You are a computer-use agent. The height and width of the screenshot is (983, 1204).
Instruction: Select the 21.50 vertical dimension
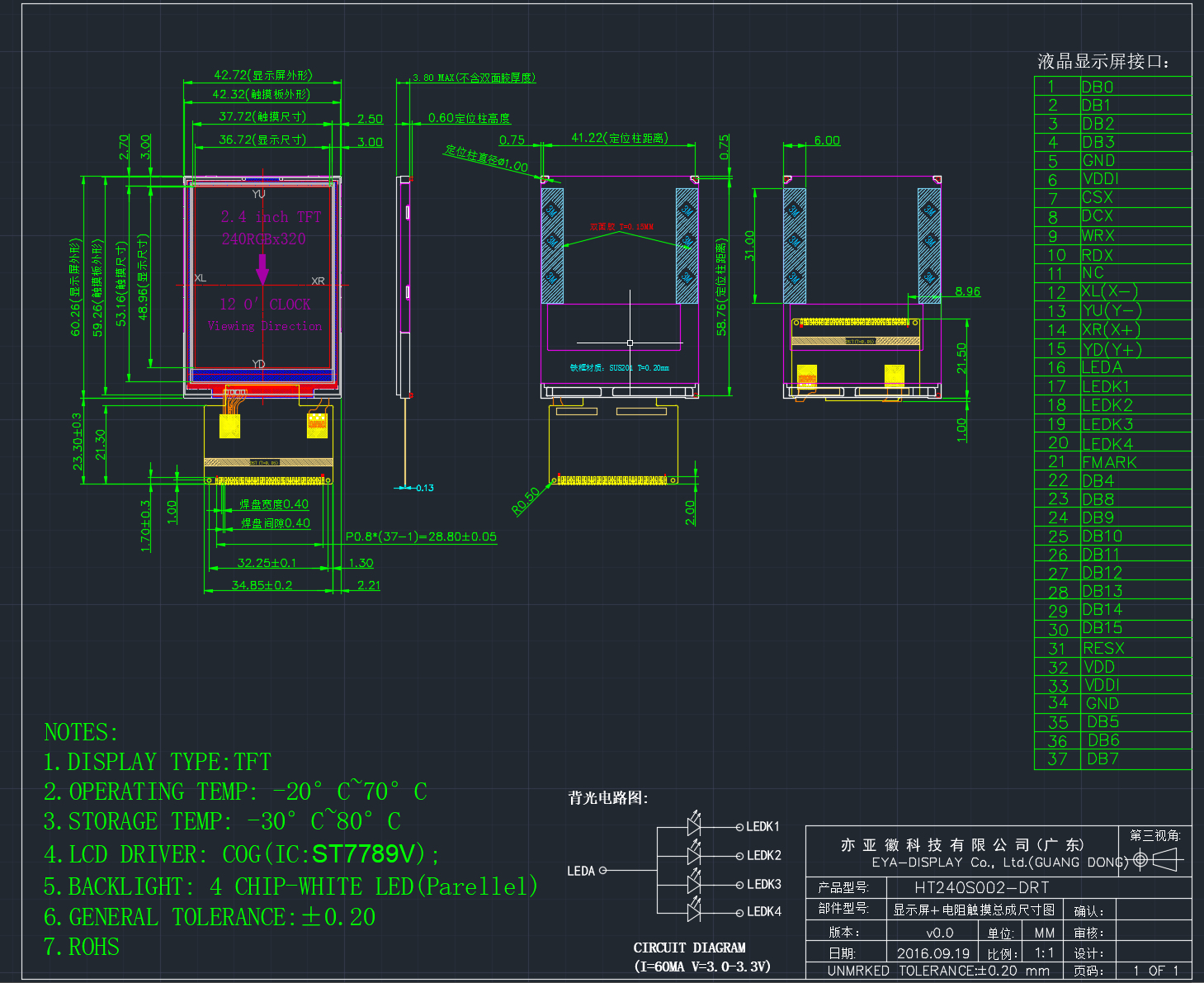tap(961, 358)
